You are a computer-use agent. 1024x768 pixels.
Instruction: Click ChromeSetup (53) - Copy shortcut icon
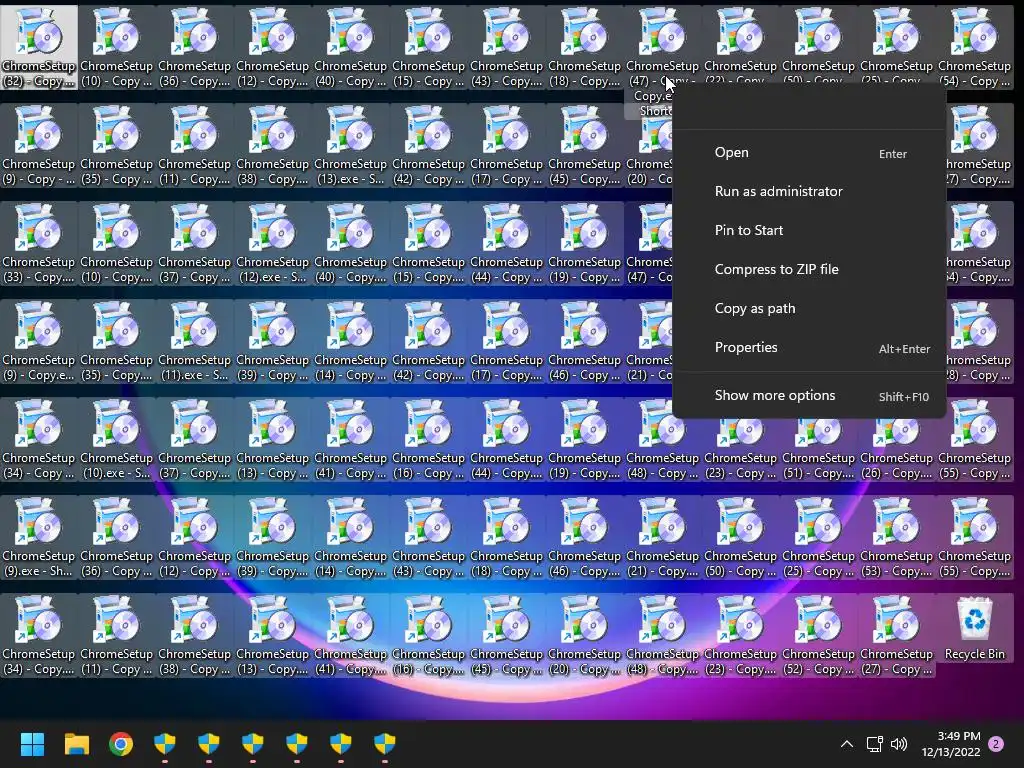coord(896,537)
